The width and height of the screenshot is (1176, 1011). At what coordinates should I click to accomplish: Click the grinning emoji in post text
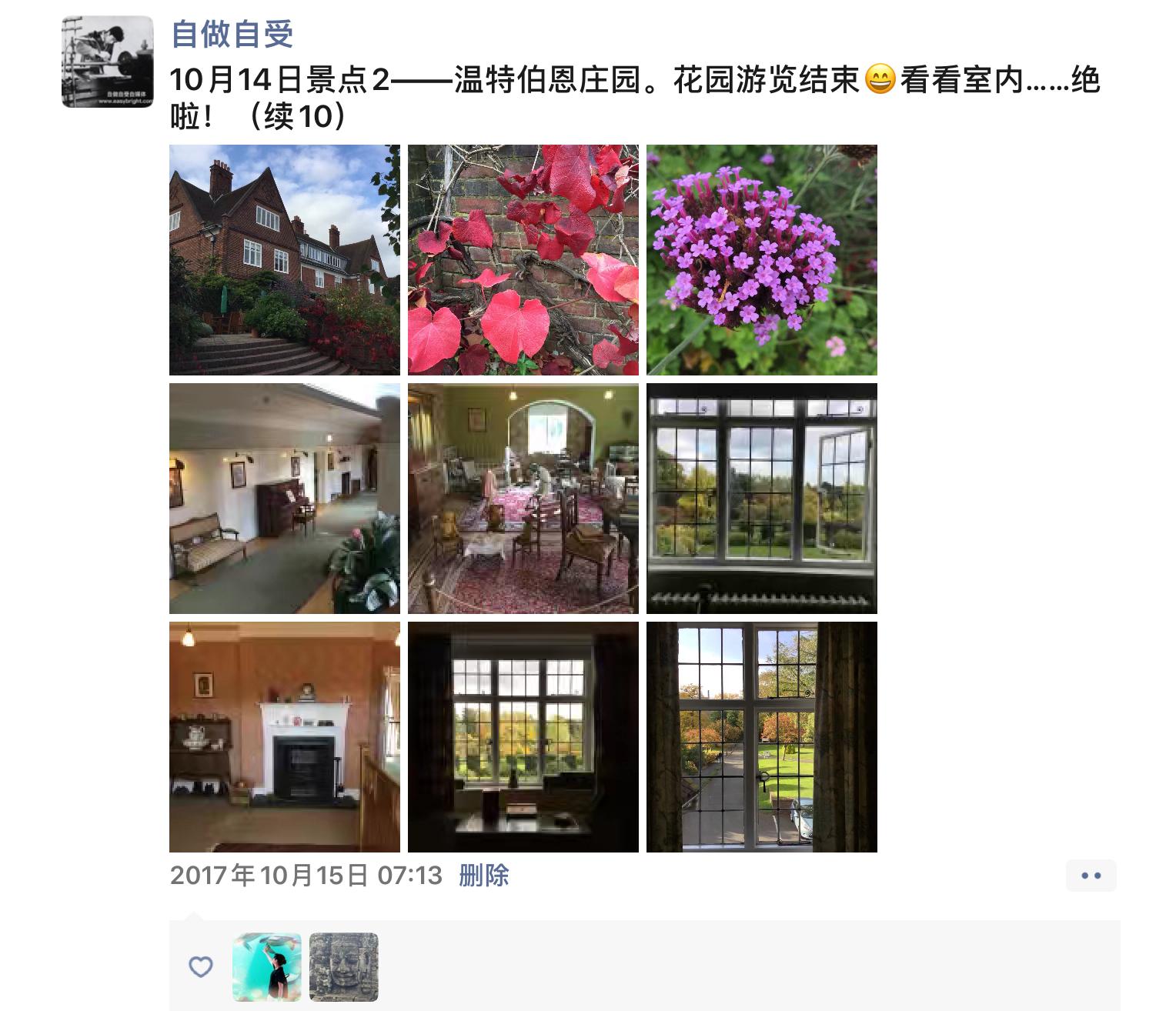(880, 80)
